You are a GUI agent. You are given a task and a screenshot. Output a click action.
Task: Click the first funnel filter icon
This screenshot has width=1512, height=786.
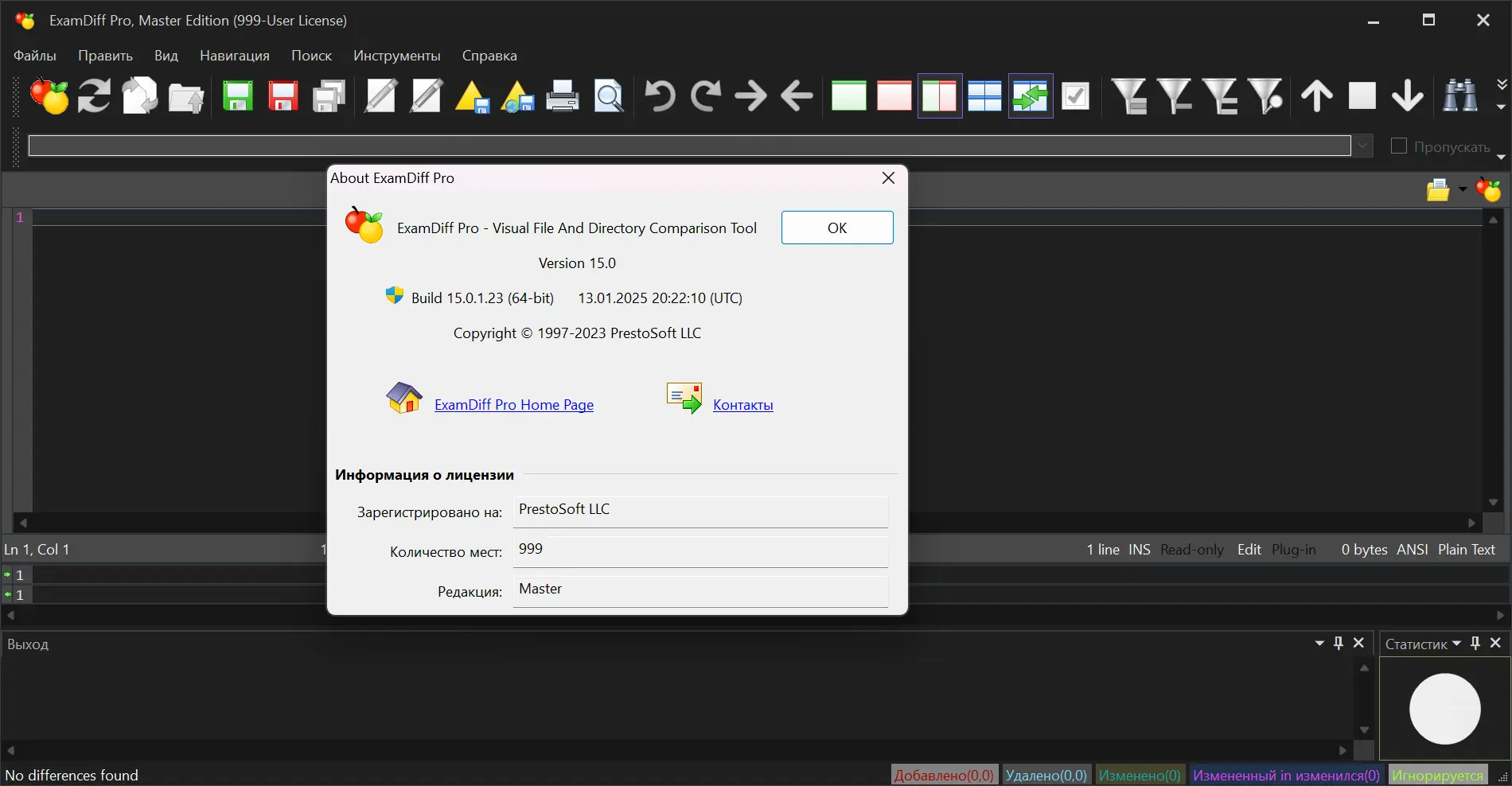(x=1128, y=96)
